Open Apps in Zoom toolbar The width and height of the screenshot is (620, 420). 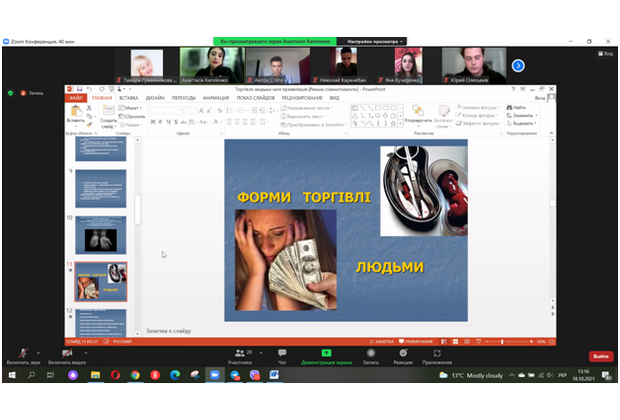(x=437, y=354)
